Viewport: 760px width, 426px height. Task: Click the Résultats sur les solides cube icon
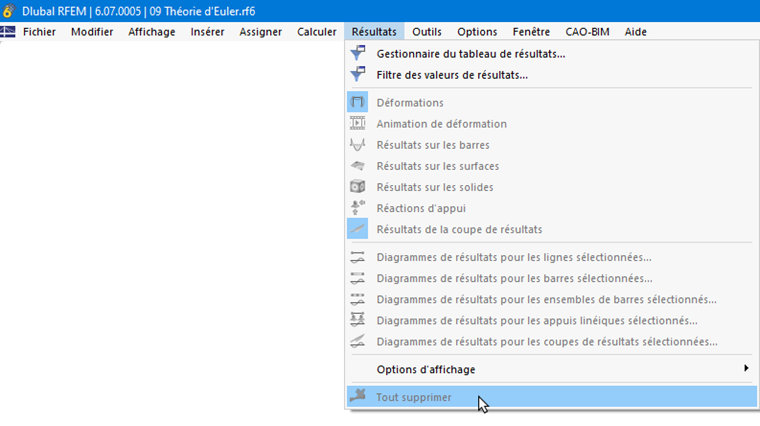[x=358, y=187]
